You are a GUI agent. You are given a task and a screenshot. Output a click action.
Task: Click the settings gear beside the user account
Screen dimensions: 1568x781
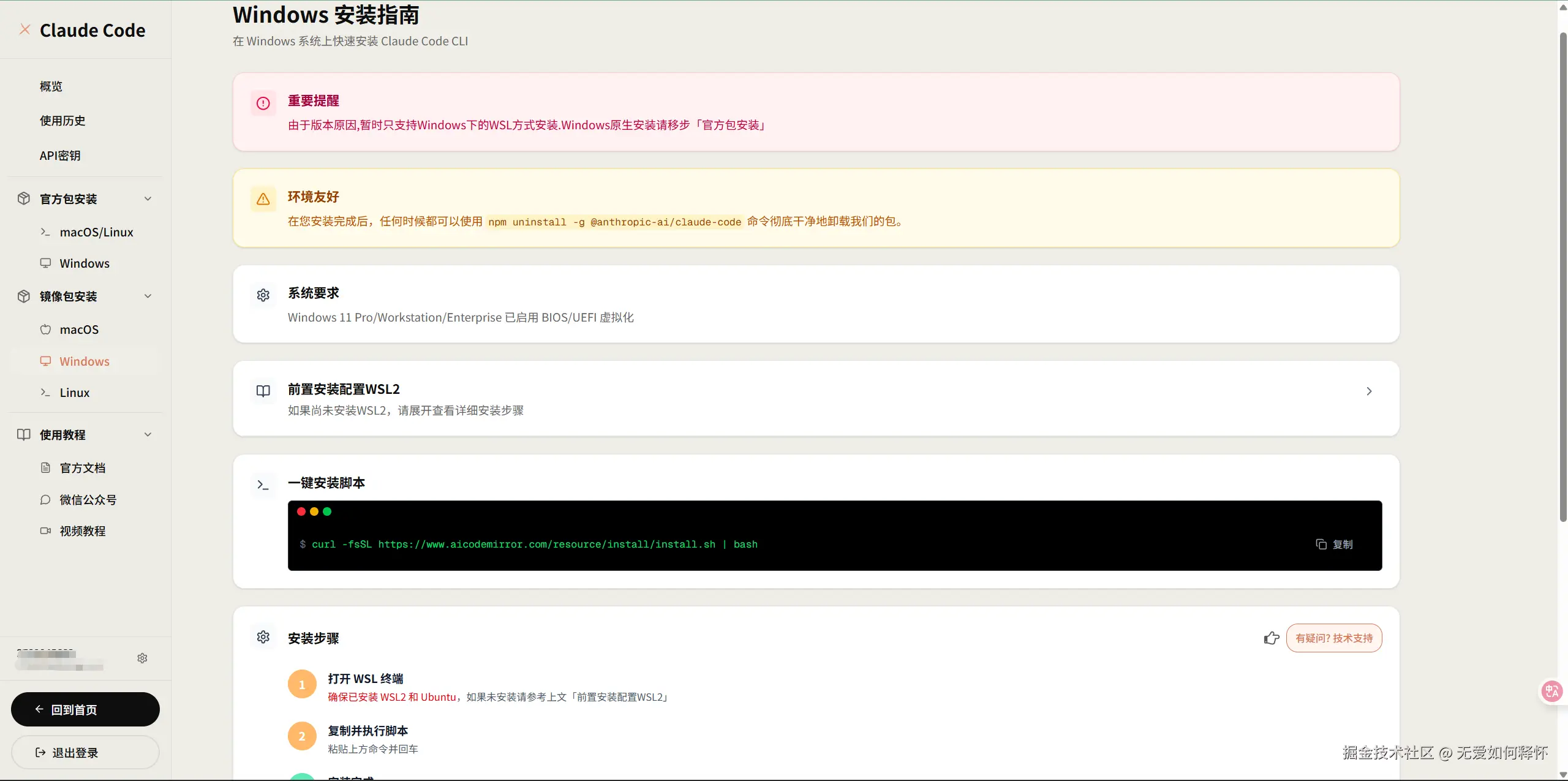(142, 658)
